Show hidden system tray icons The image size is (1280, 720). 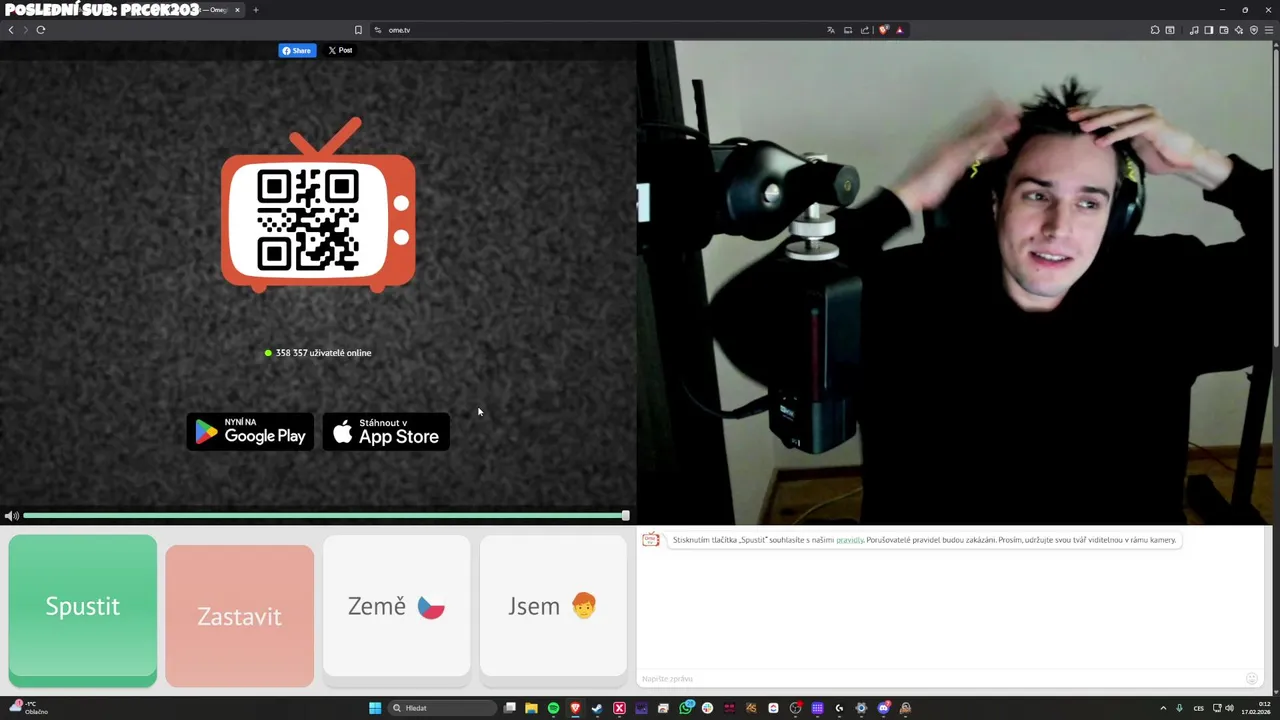[1162, 708]
